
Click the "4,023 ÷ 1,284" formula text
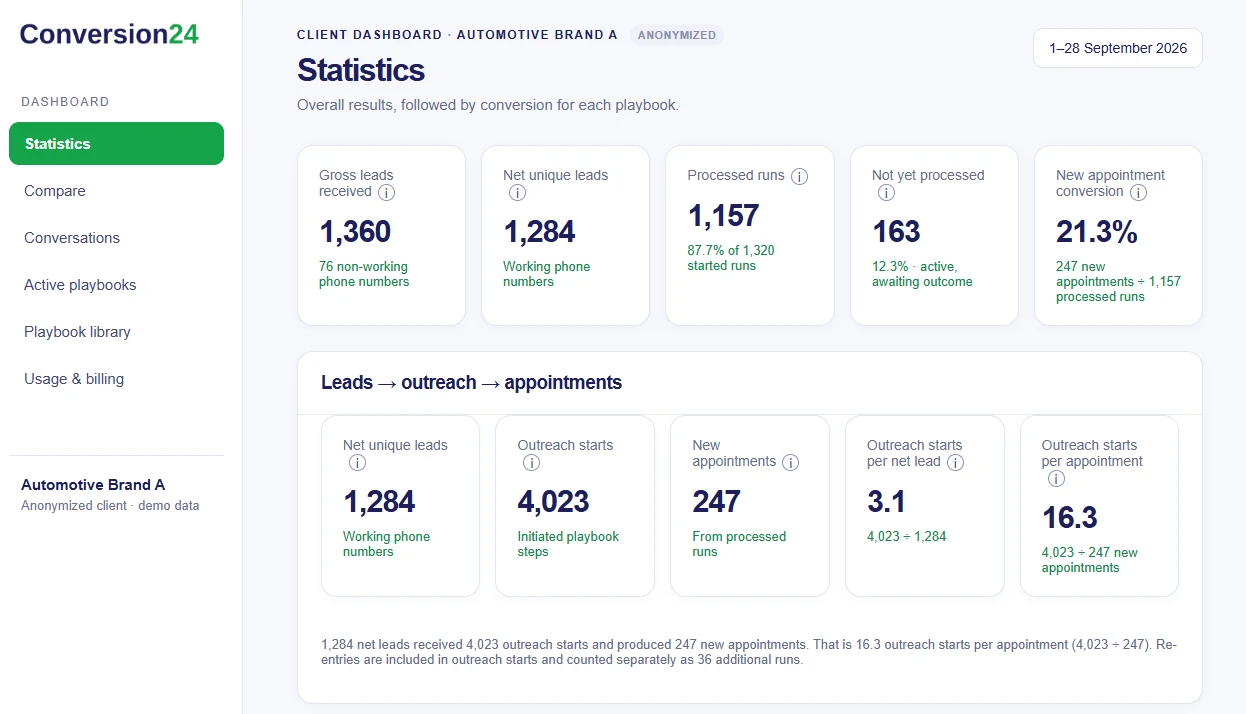point(906,537)
